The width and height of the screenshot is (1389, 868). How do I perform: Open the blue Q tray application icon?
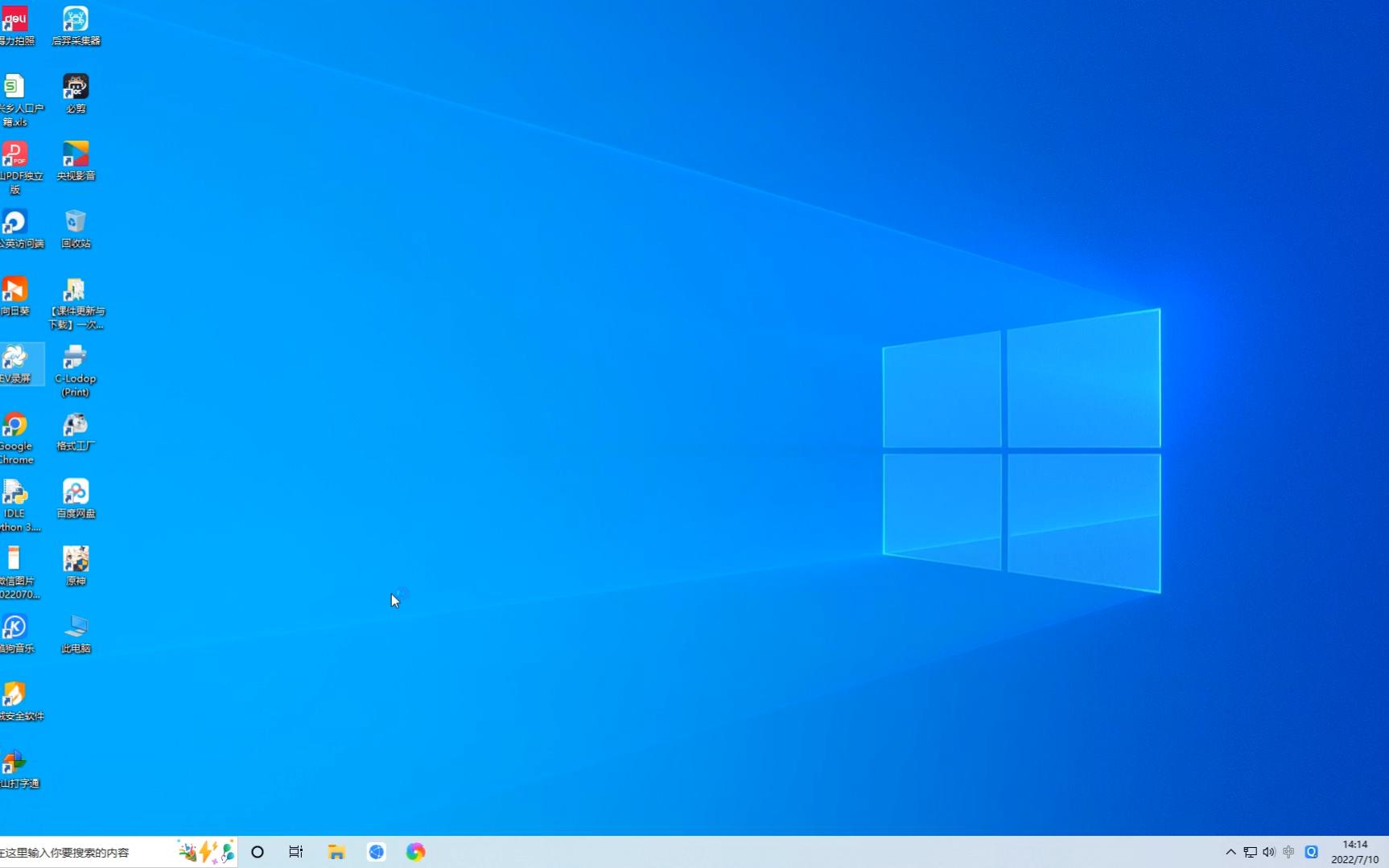1311,852
